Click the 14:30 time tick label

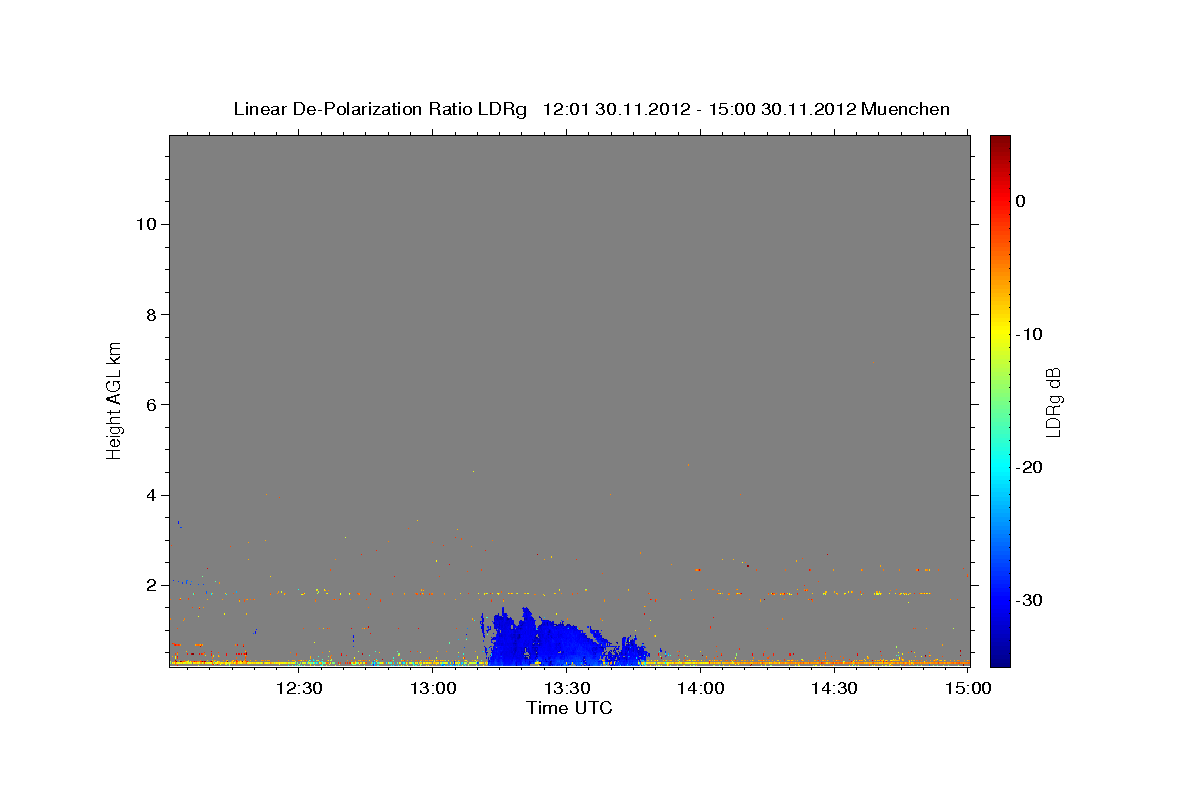click(x=835, y=688)
